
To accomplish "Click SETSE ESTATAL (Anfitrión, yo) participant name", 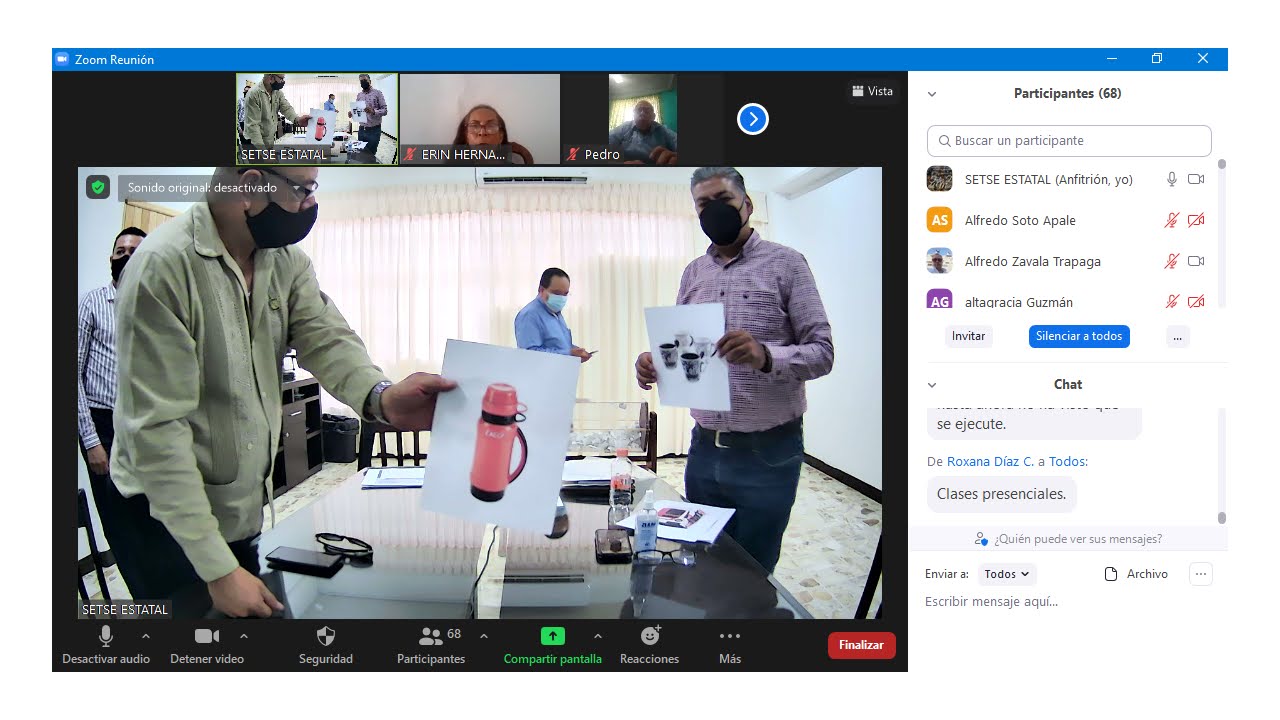I will [1049, 180].
